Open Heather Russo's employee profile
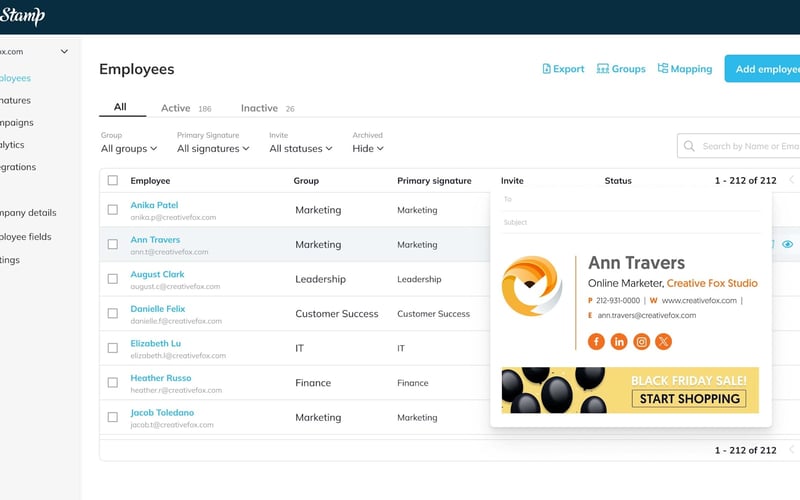The width and height of the screenshot is (800, 500). click(x=161, y=378)
